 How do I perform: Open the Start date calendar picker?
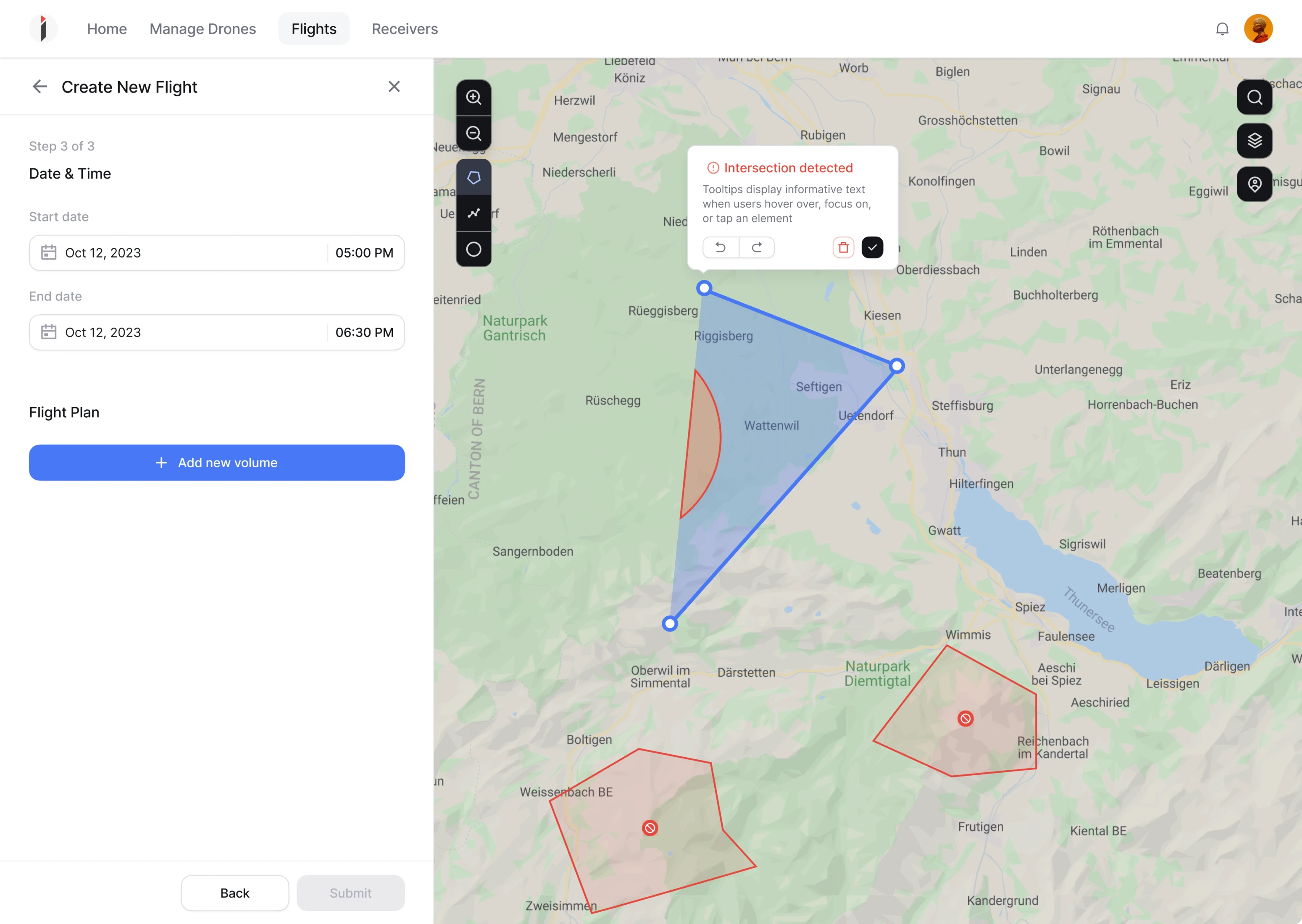point(49,253)
